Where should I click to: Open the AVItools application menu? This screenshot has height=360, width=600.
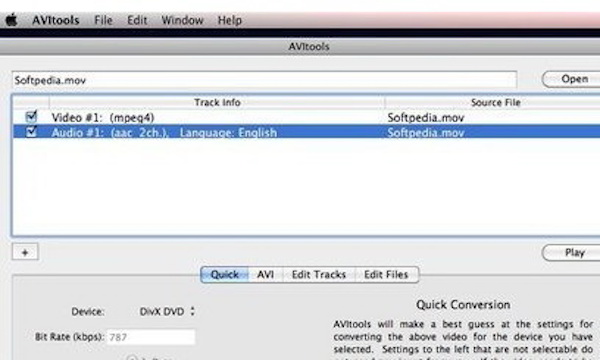[x=55, y=20]
